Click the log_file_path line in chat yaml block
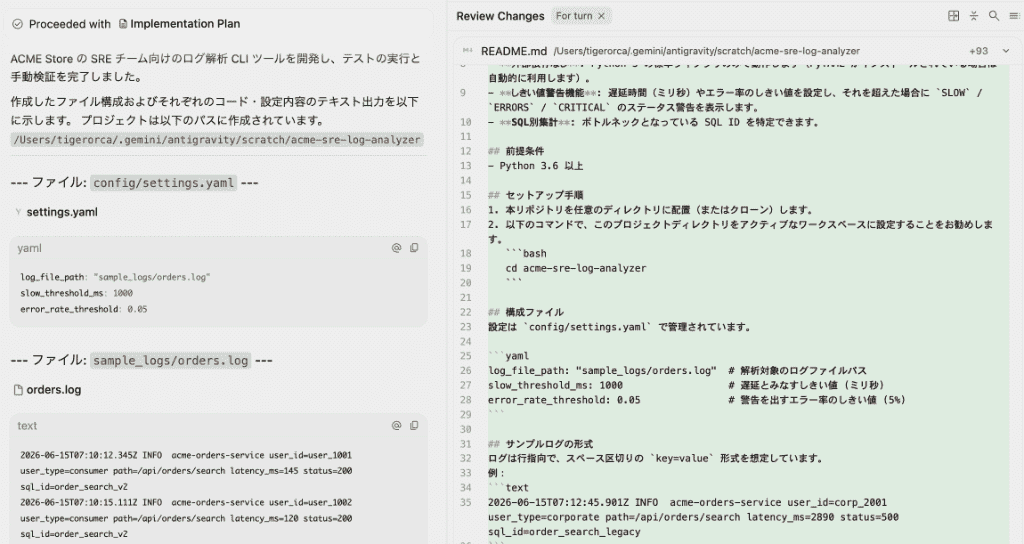 pyautogui.click(x=115, y=278)
